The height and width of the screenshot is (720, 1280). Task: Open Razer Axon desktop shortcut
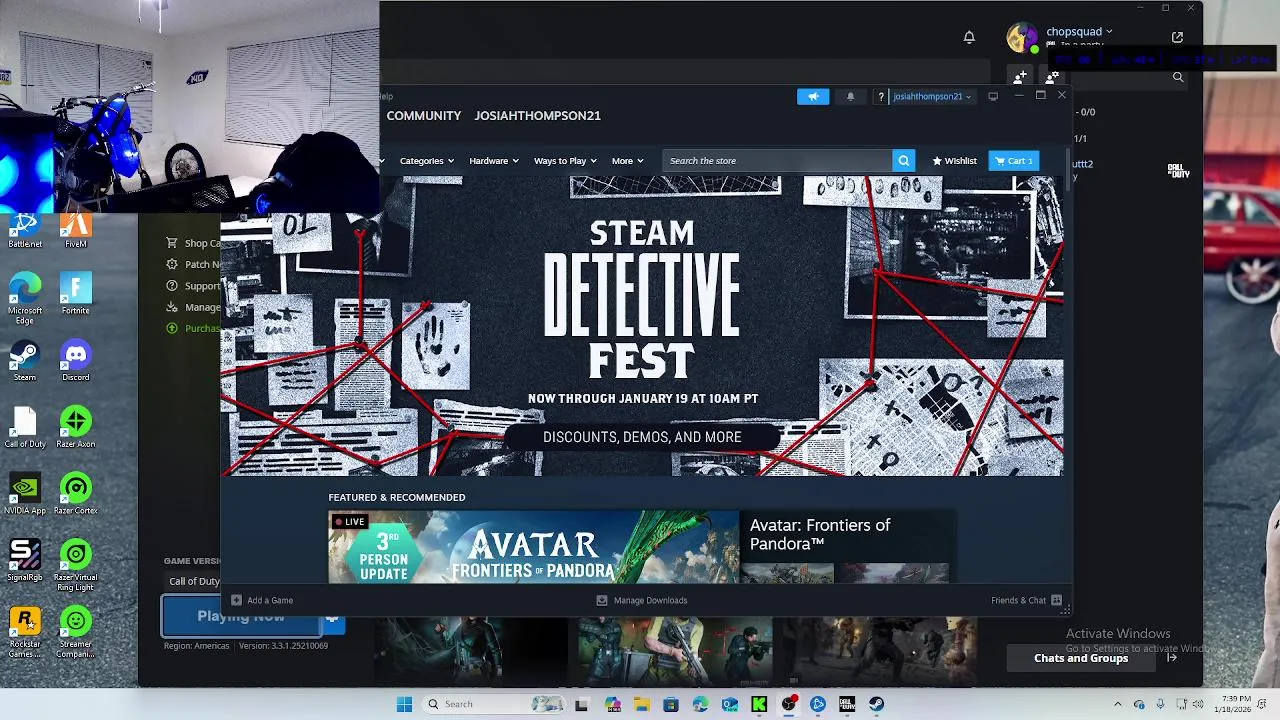(x=75, y=428)
